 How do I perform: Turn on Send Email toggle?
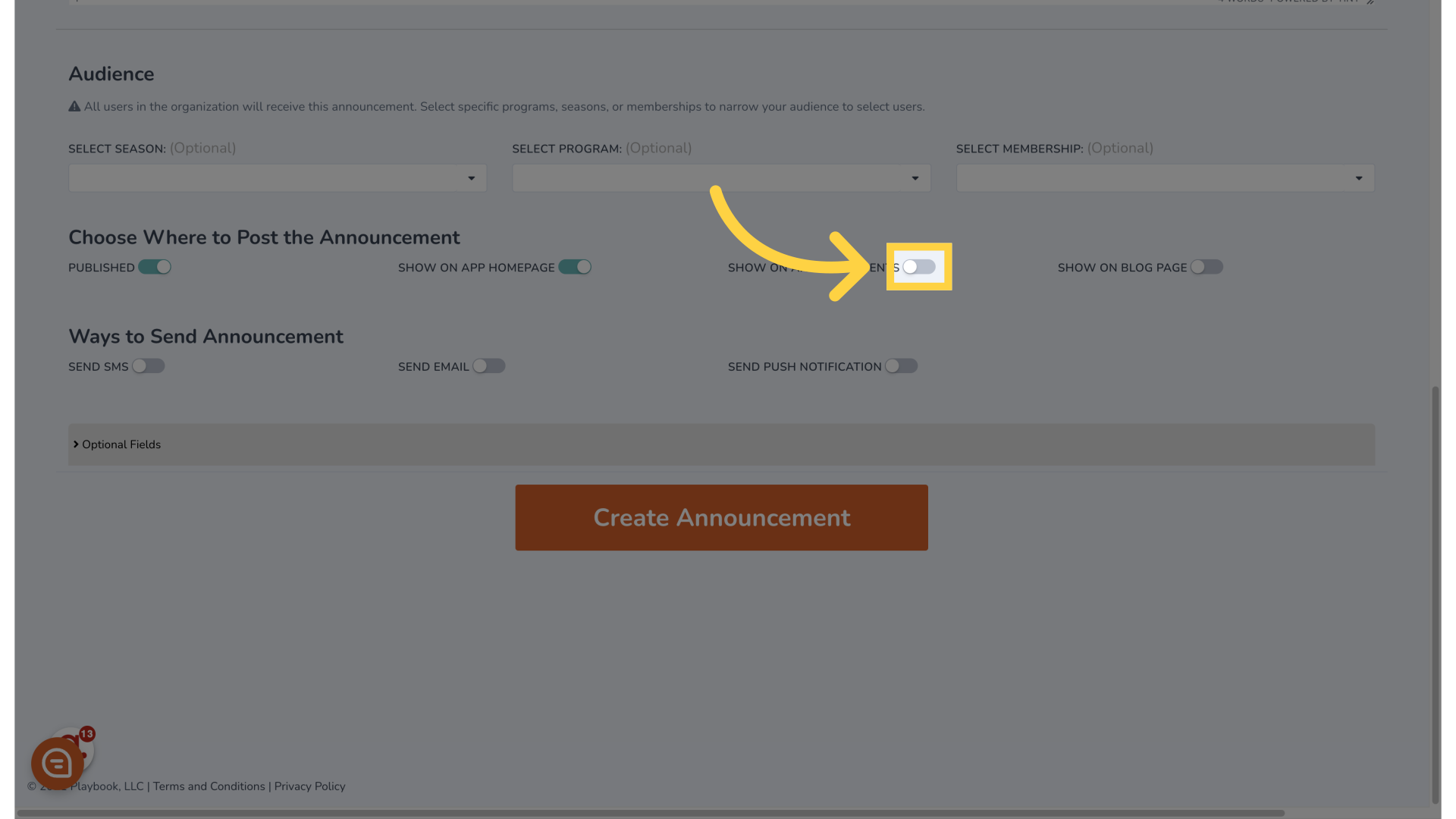[x=489, y=366]
